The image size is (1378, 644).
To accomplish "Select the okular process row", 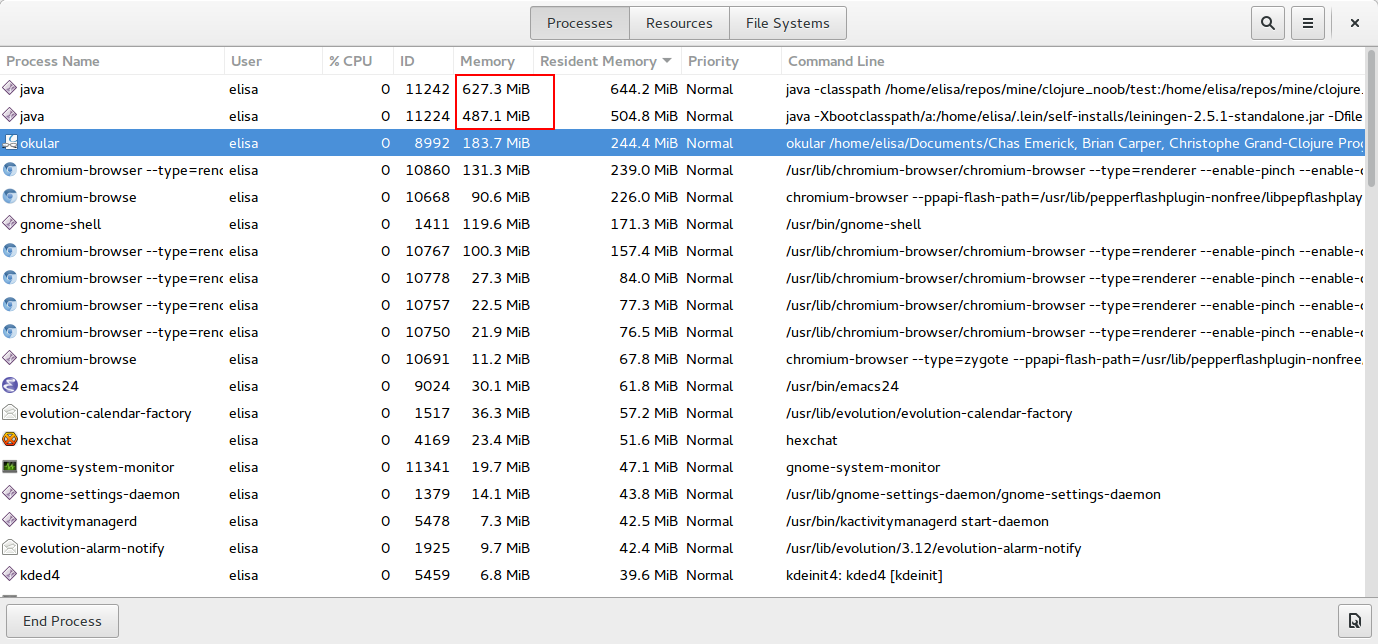I will coord(682,143).
